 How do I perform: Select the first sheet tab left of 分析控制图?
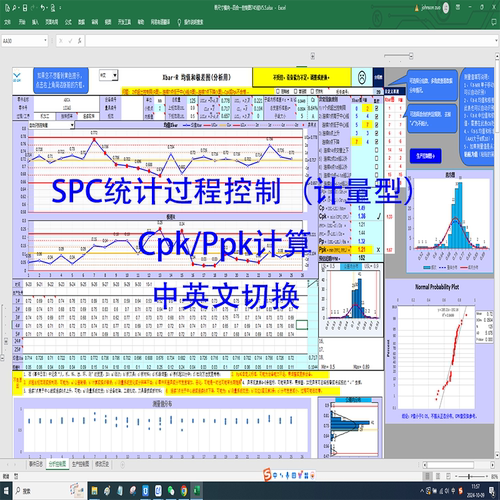(36, 464)
